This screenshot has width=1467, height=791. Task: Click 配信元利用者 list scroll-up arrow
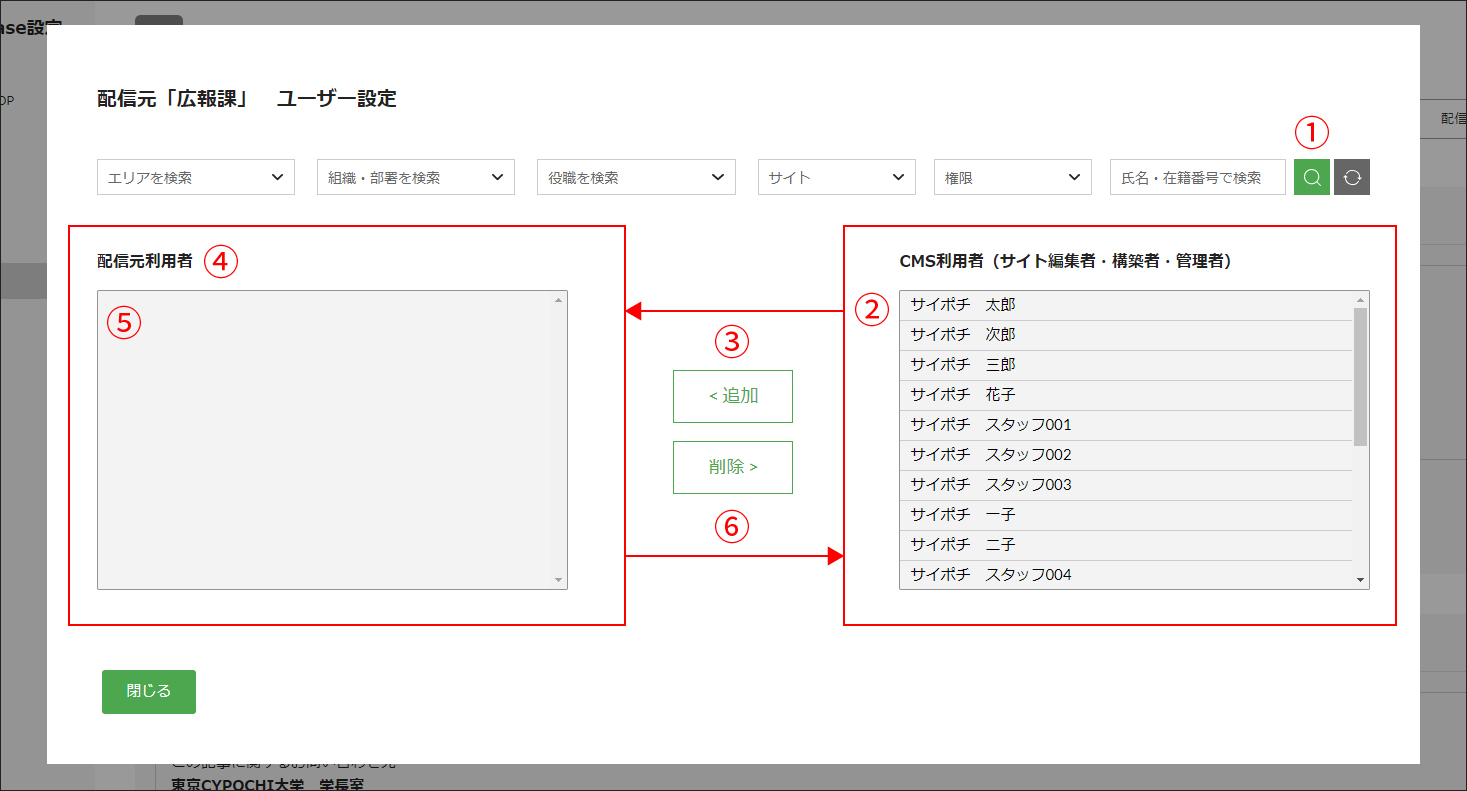tap(558, 299)
